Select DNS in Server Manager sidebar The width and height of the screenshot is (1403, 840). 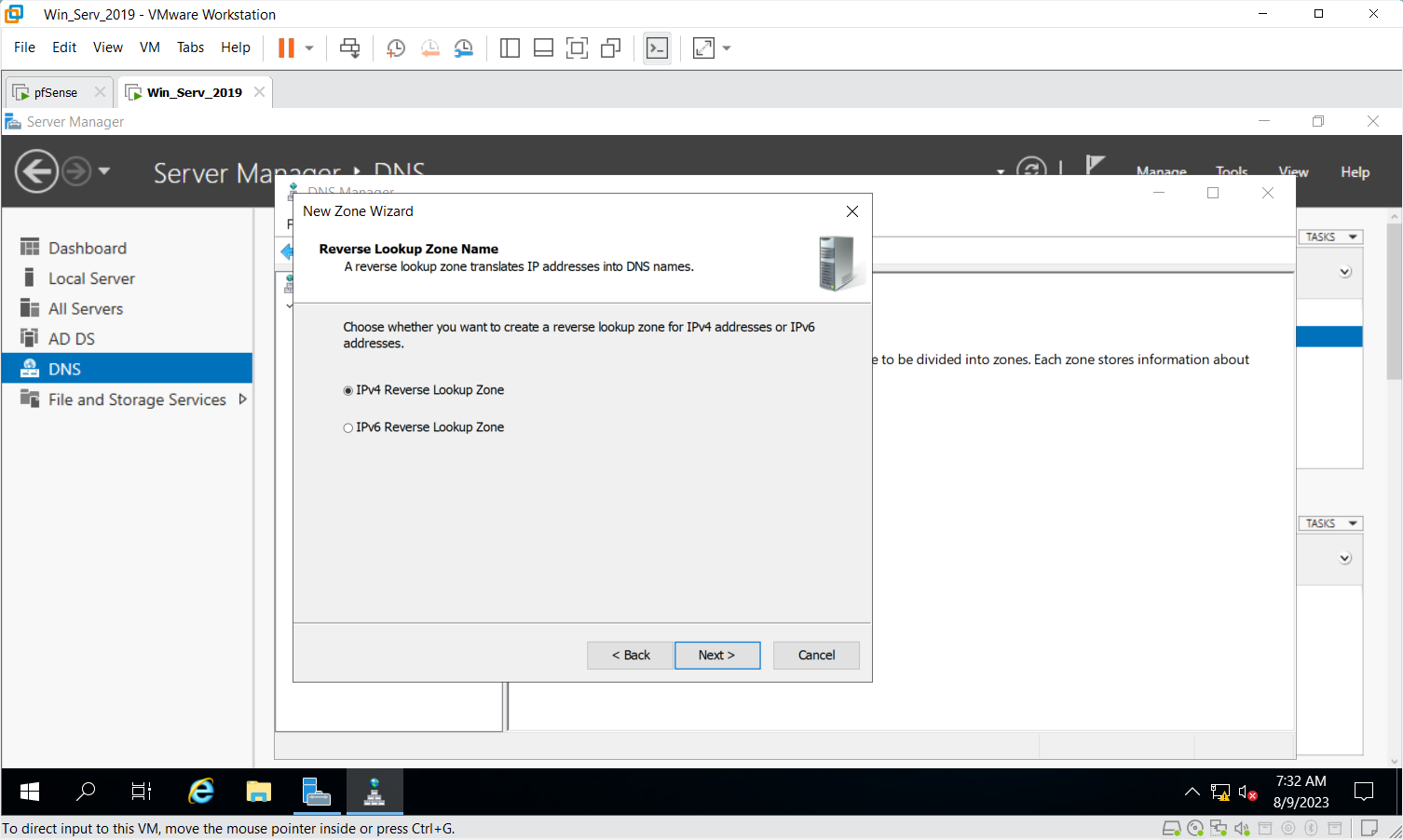pos(127,369)
